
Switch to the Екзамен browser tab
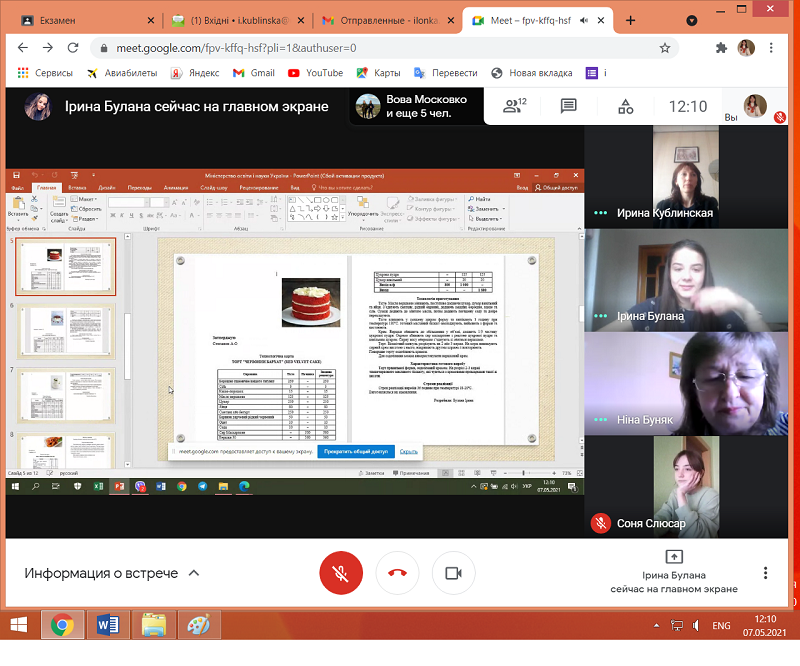pos(86,20)
